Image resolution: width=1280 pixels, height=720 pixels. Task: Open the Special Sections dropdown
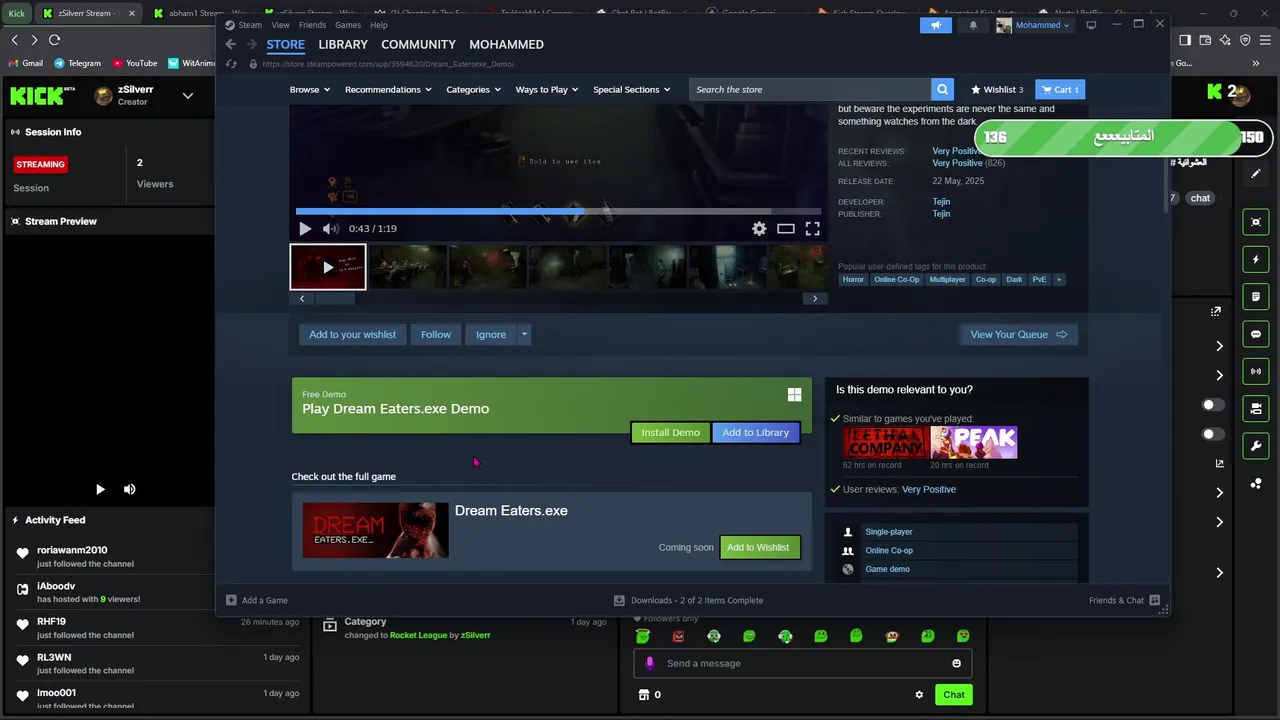pos(632,89)
